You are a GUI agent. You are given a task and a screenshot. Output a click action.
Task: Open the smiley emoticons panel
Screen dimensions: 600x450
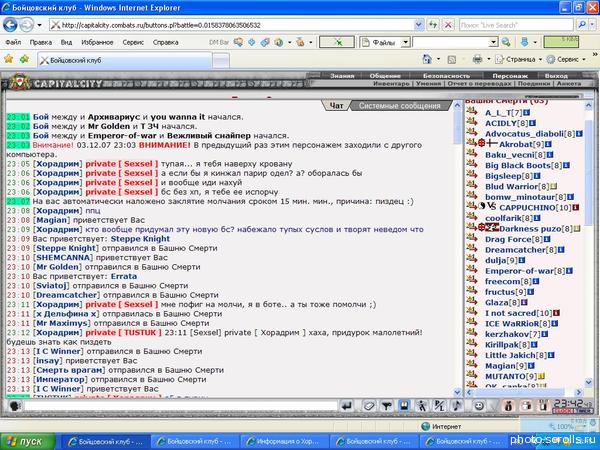[479, 406]
